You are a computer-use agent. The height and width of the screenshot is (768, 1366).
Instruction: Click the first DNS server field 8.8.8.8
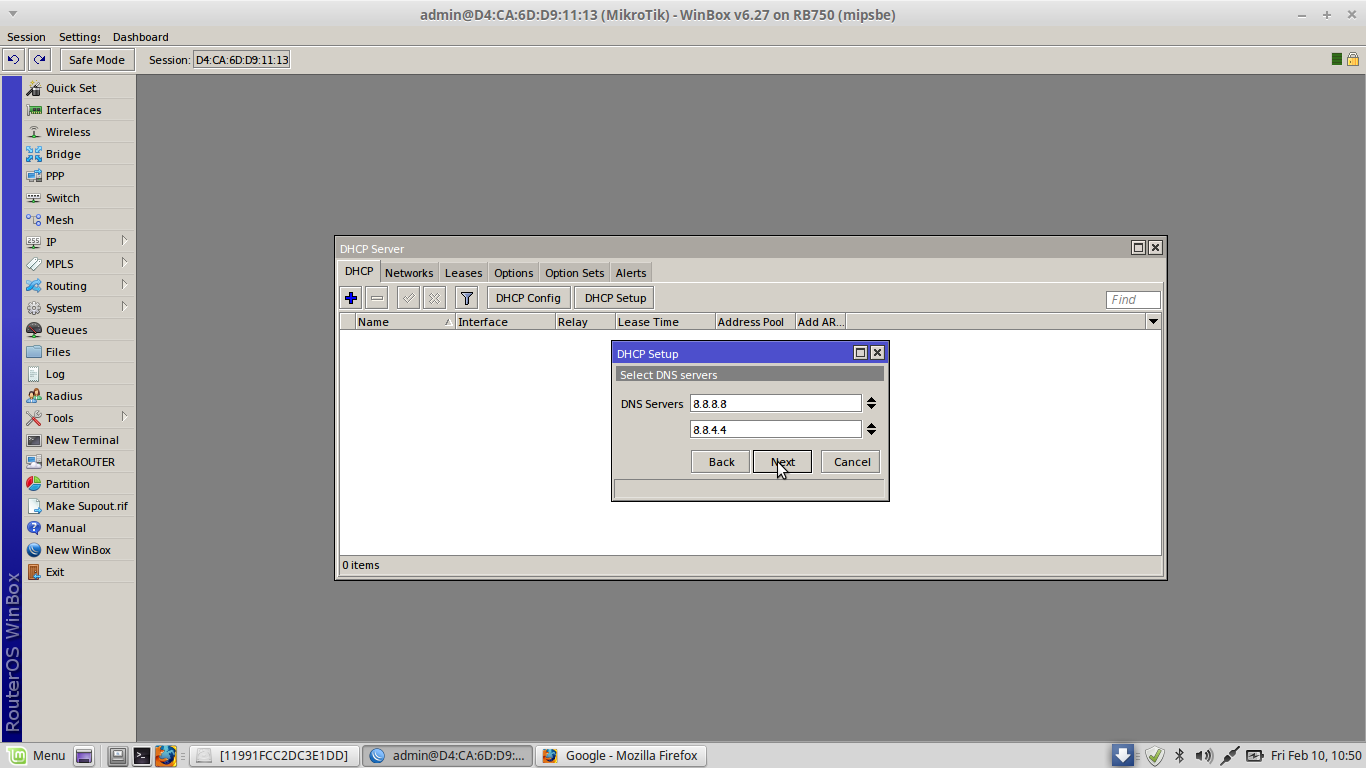776,403
